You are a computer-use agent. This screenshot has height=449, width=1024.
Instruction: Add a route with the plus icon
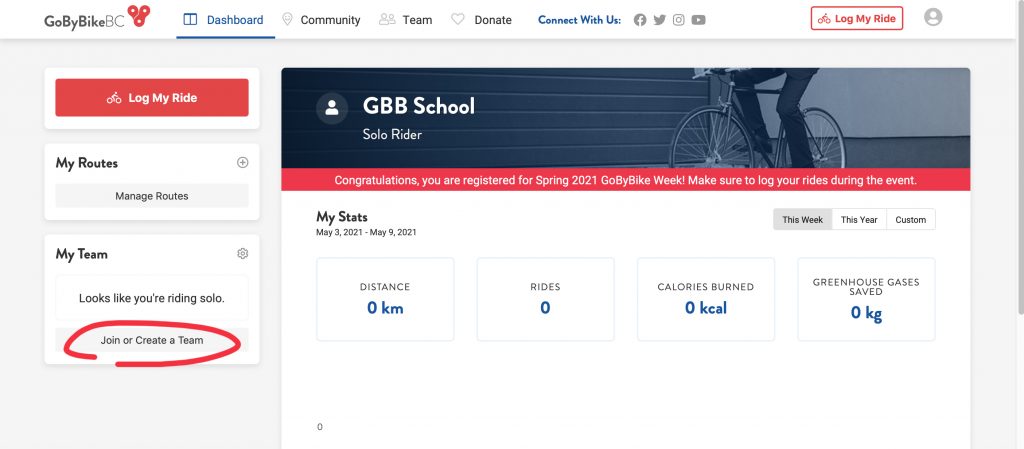click(242, 163)
